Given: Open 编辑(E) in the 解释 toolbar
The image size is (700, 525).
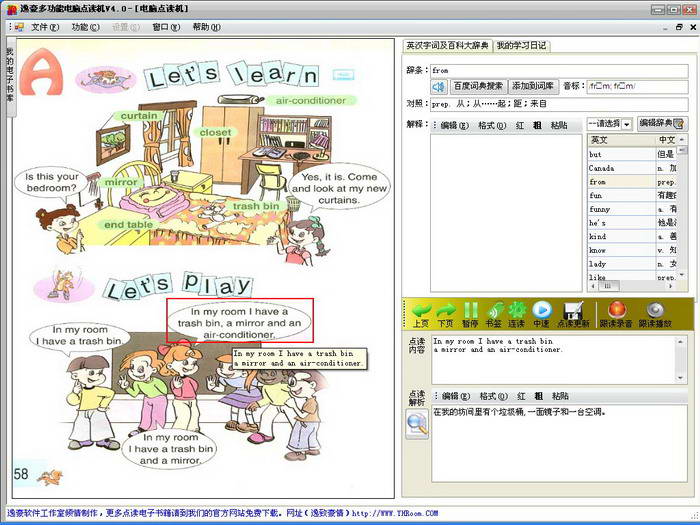Looking at the screenshot, I should point(454,125).
